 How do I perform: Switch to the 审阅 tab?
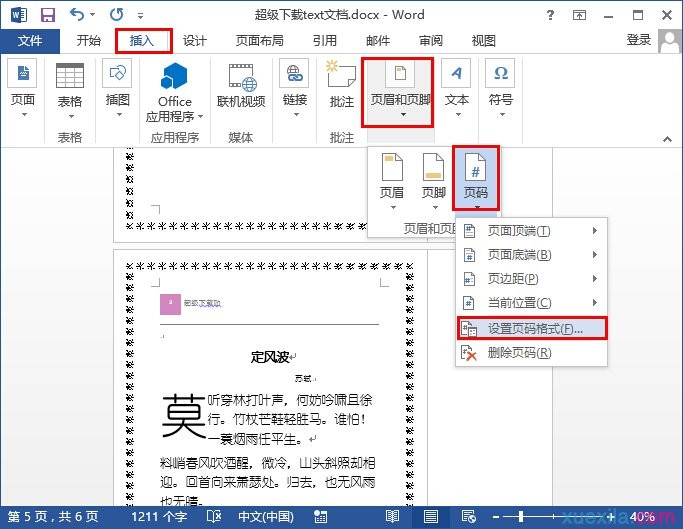pos(431,41)
